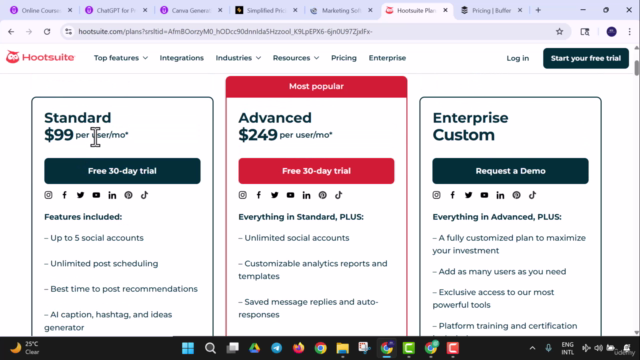Show hidden system tray icons
The height and width of the screenshot is (360, 640).
click(532, 348)
